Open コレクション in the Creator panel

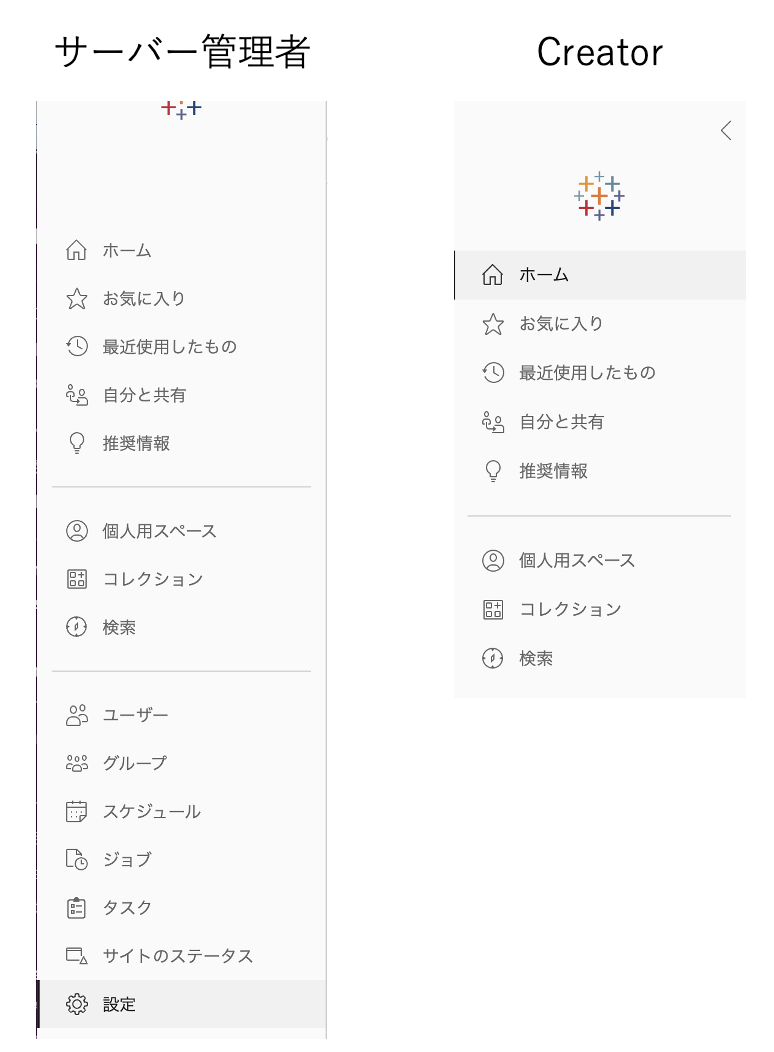pyautogui.click(x=570, y=610)
